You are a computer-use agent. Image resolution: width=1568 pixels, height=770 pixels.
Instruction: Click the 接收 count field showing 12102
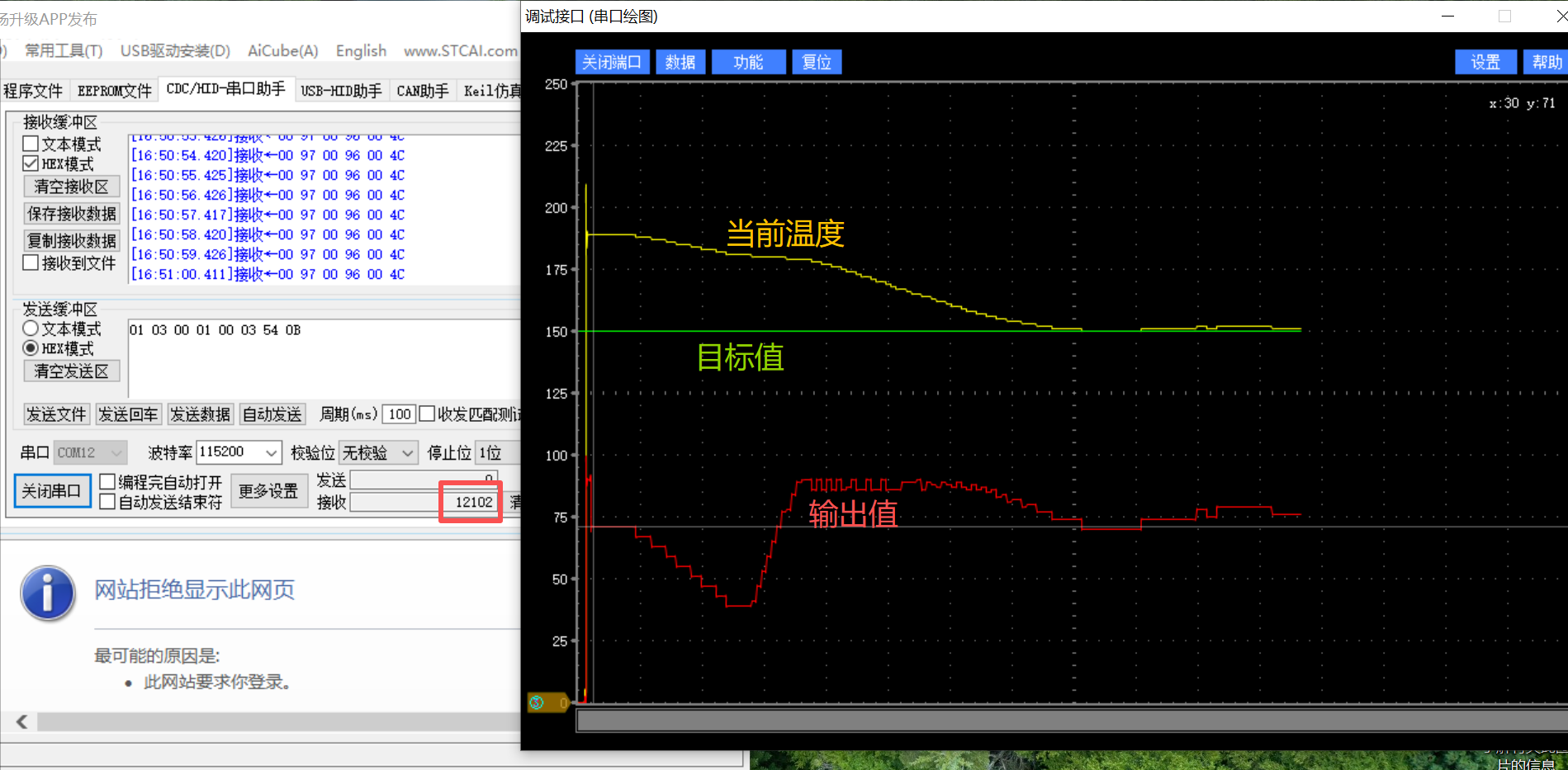tap(424, 503)
